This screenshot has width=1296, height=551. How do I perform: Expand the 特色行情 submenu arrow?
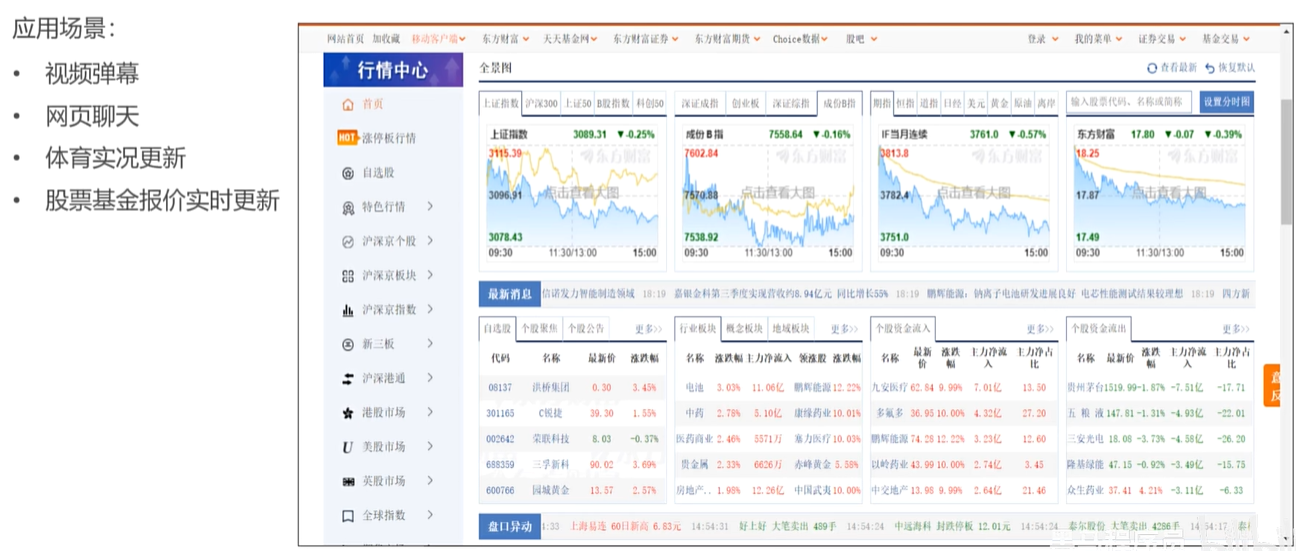pos(430,207)
